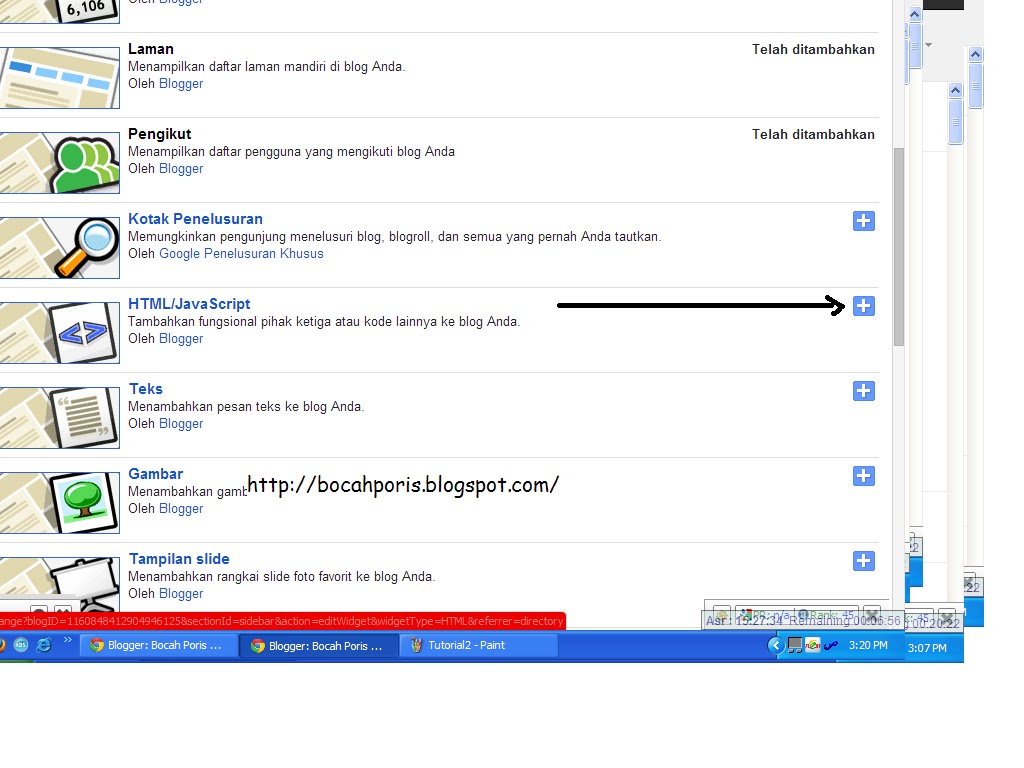Click the Gambar tree picture thumbnail
Screen dimensions: 1024x768
point(59,502)
